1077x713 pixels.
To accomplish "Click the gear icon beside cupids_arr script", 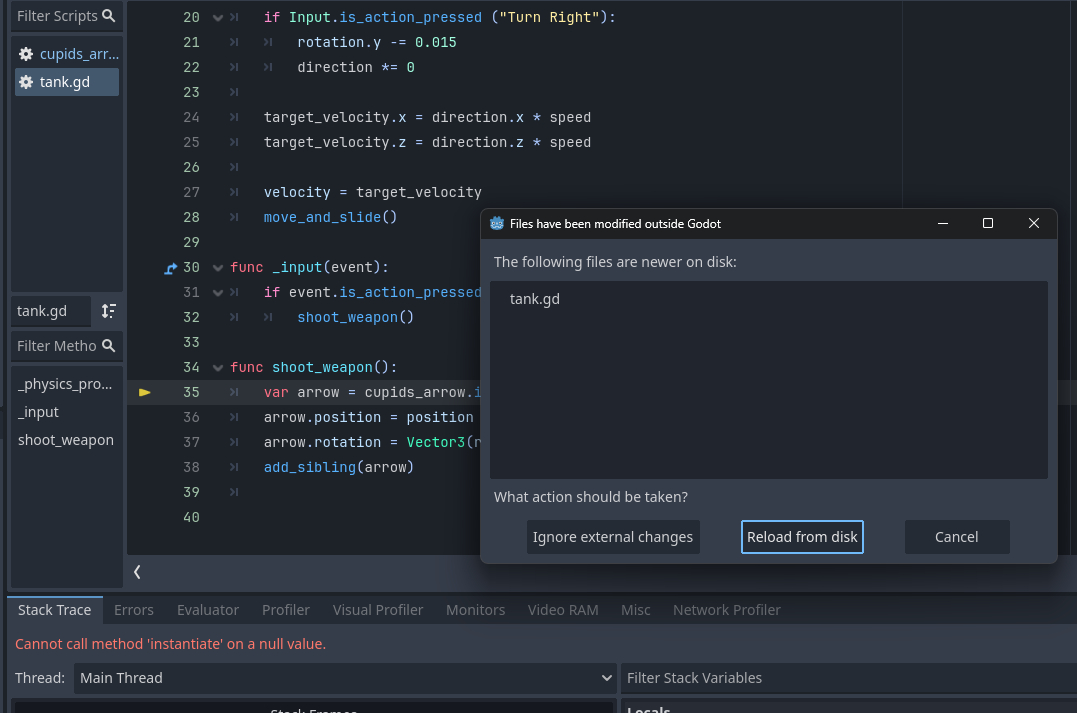I will coord(27,54).
